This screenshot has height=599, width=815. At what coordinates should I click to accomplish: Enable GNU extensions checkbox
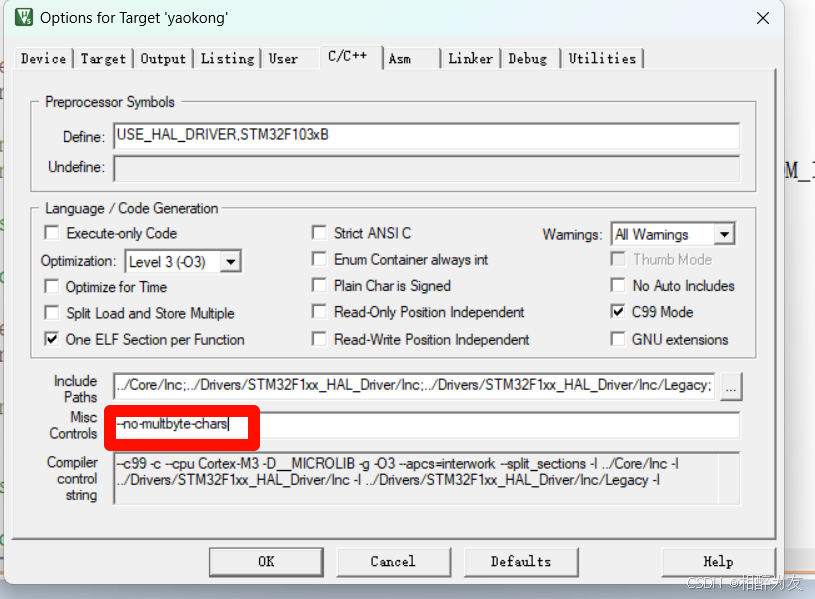point(618,340)
